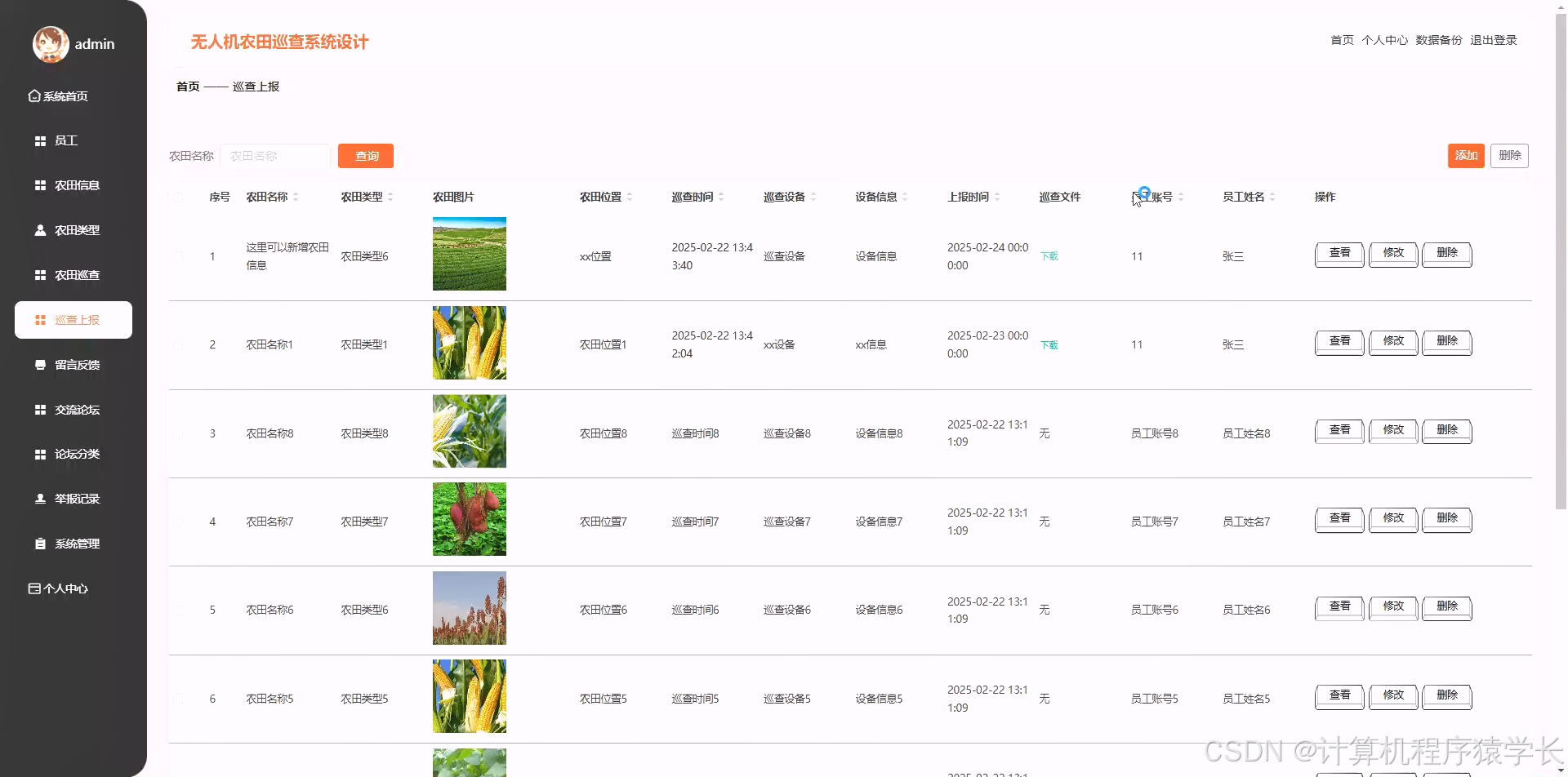
Task: Download the 巡查文件 for row 1
Action: click(1049, 256)
